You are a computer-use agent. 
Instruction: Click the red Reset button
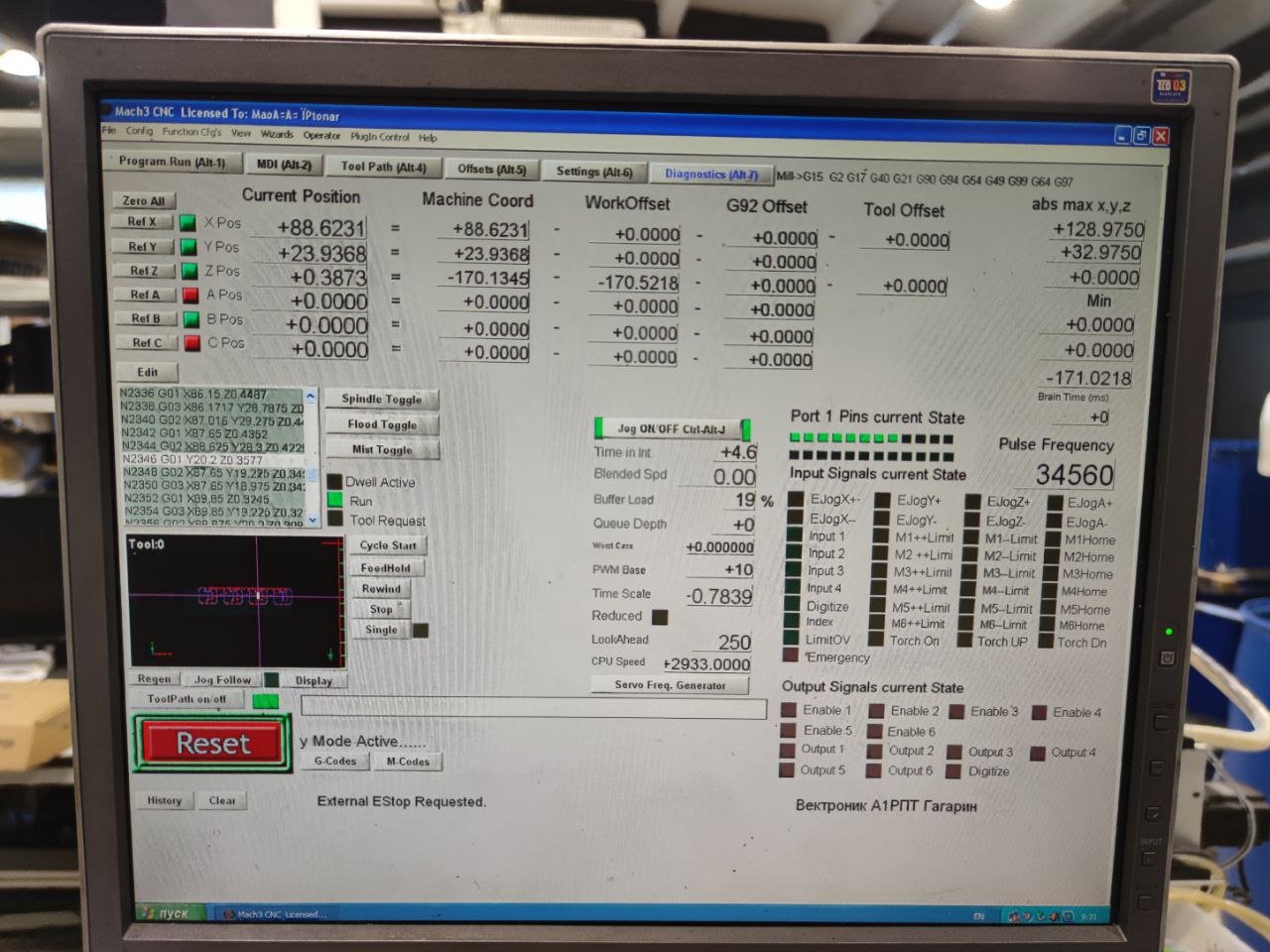(x=212, y=744)
